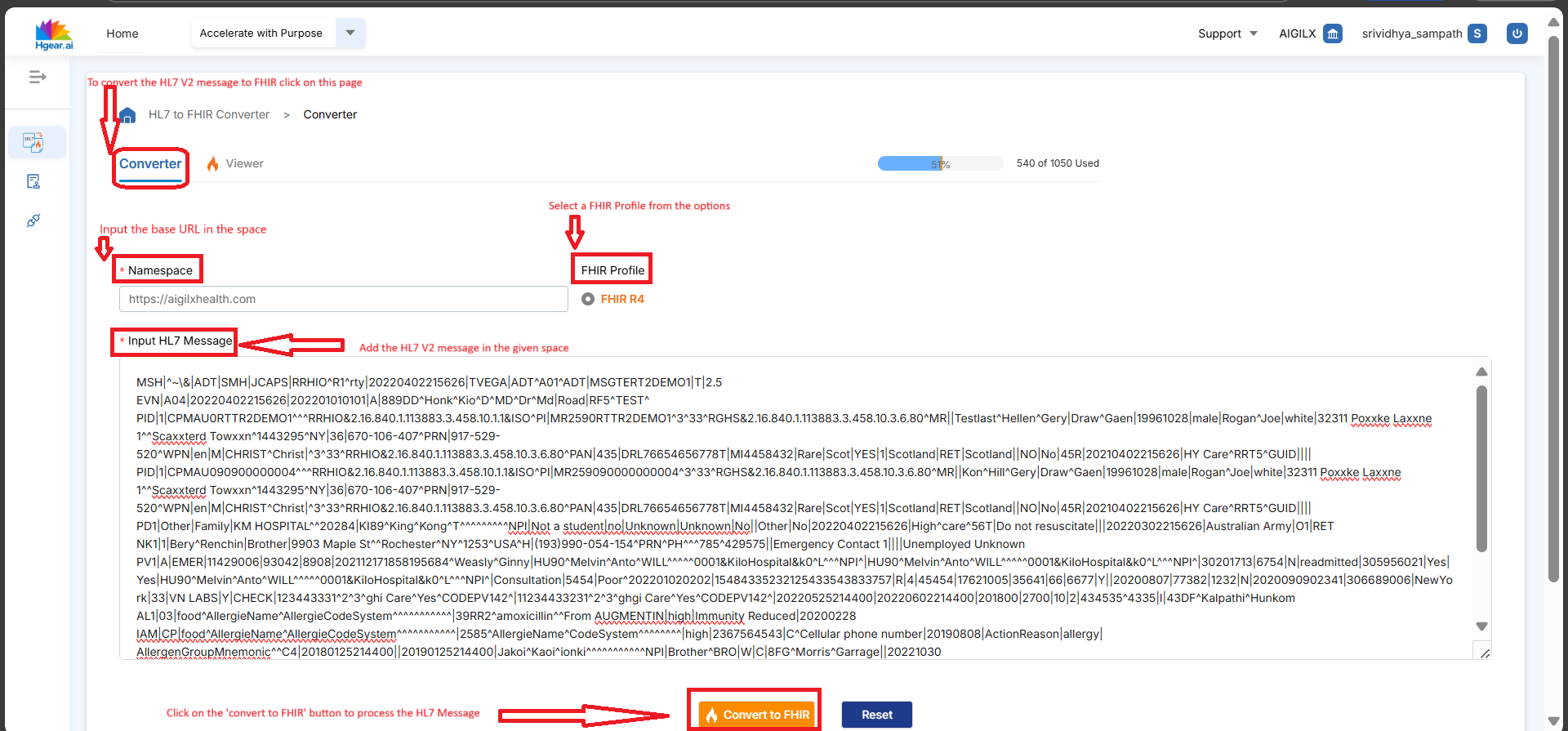
Task: Click the Accelerate with Purpose text
Action: 261,33
